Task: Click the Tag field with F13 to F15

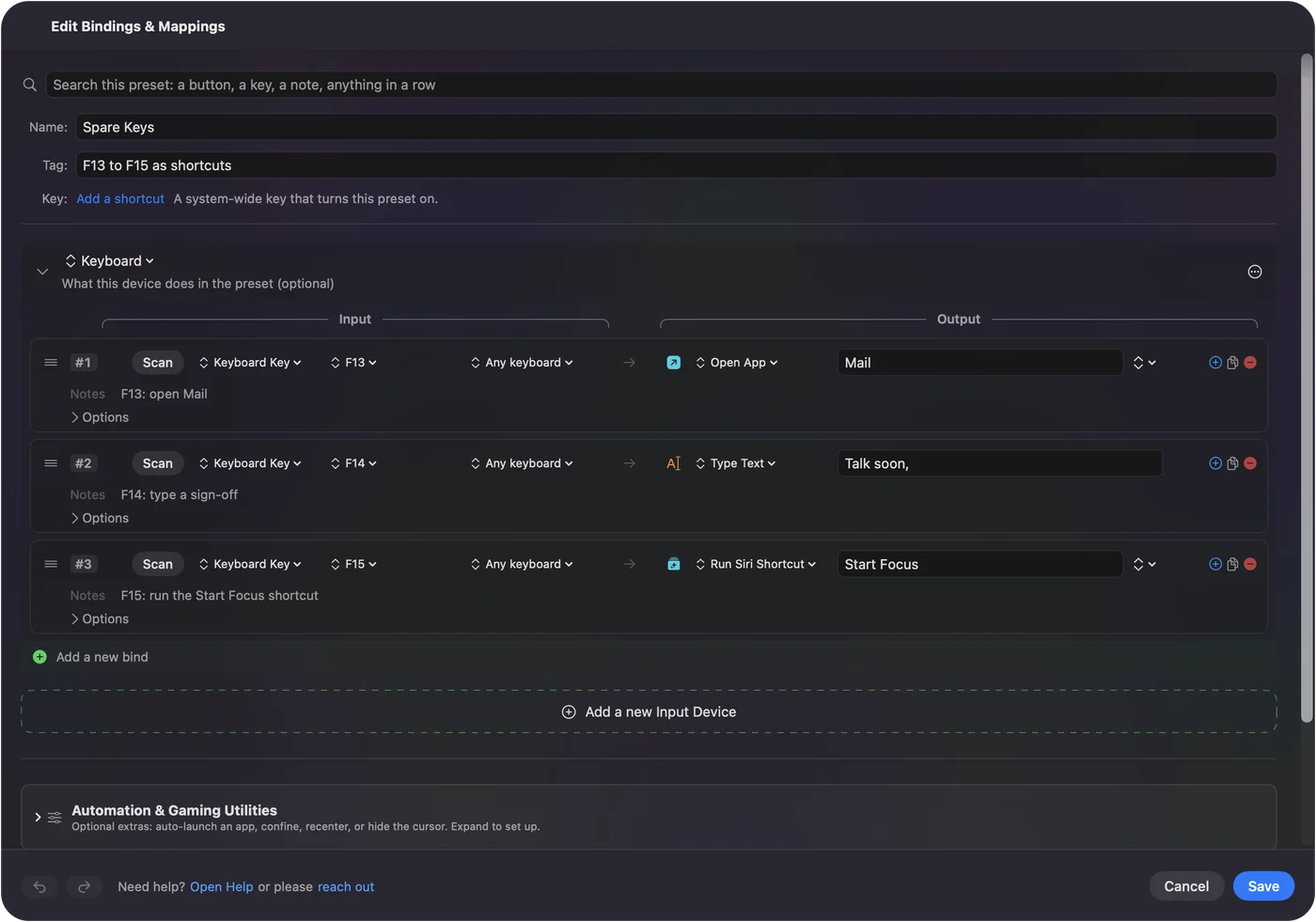Action: click(676, 165)
